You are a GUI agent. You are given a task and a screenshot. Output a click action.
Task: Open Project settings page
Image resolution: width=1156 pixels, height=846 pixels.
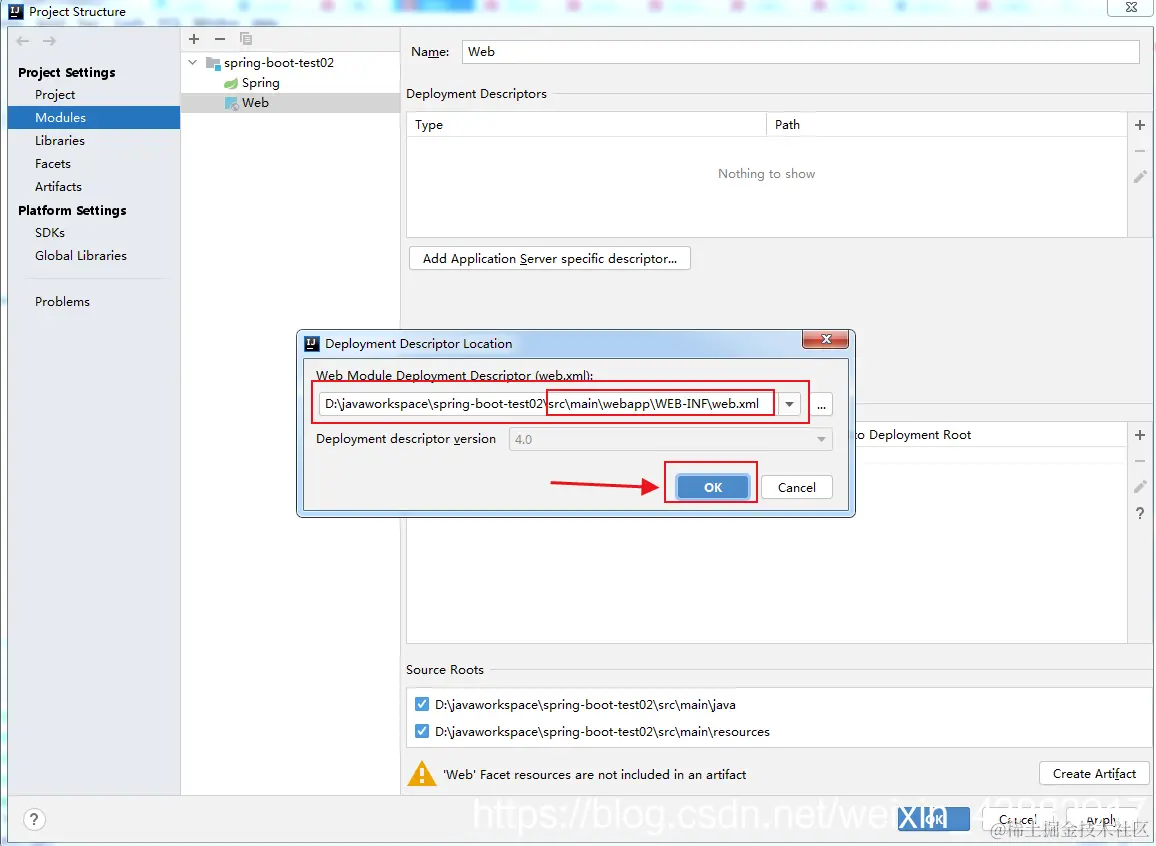tap(55, 94)
